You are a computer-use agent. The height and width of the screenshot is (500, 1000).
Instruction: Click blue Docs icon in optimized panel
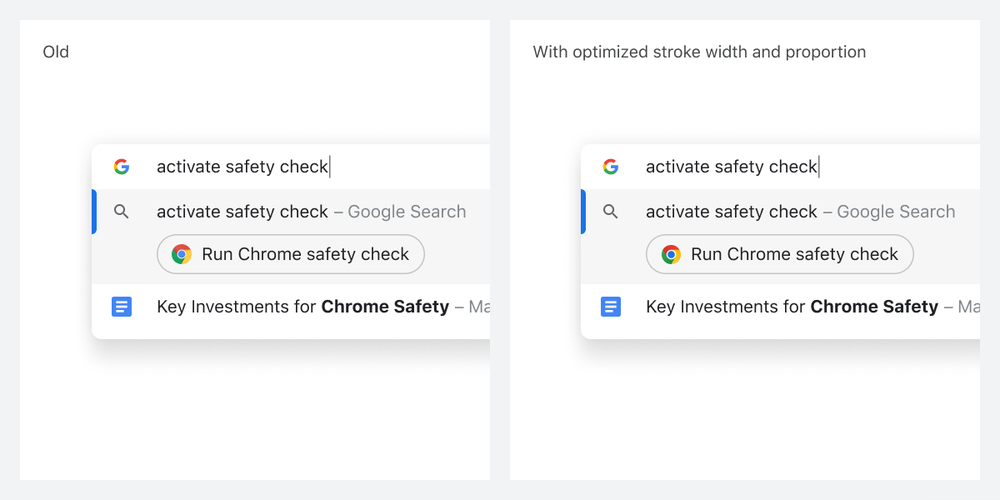(611, 307)
